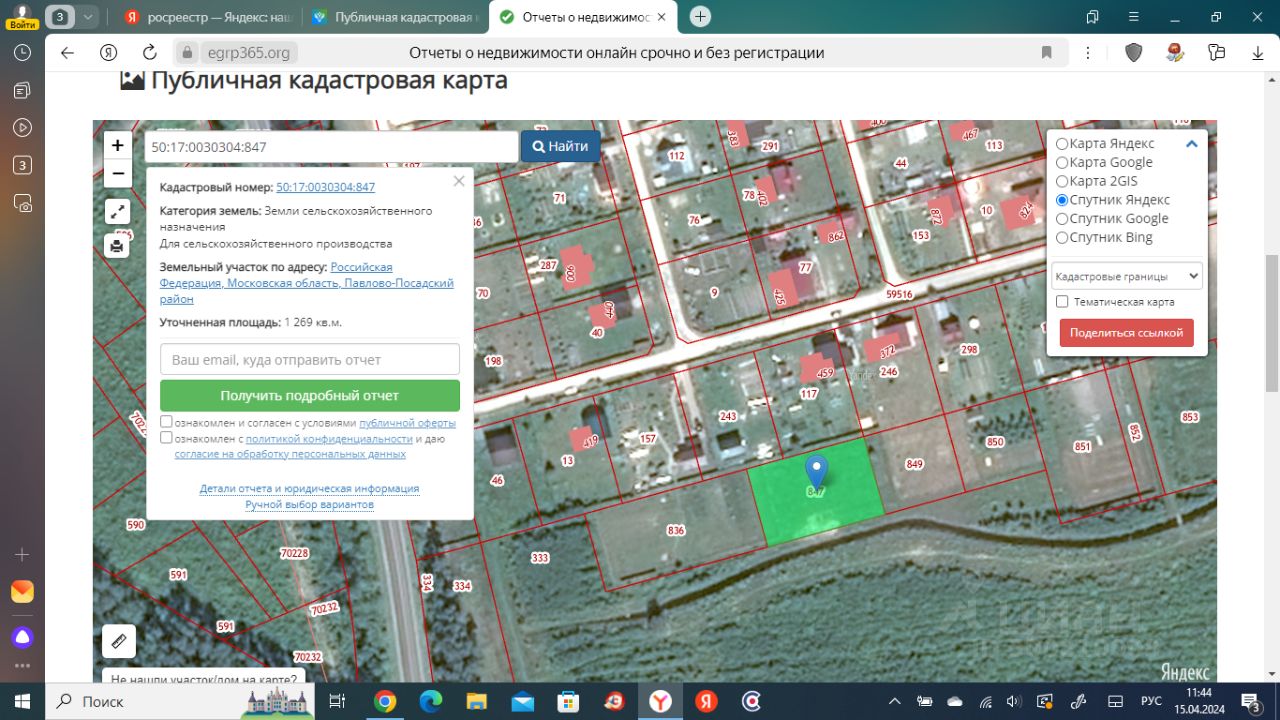This screenshot has height=720, width=1280.
Task: Click Получить подробный отчет button
Action: pyautogui.click(x=310, y=396)
